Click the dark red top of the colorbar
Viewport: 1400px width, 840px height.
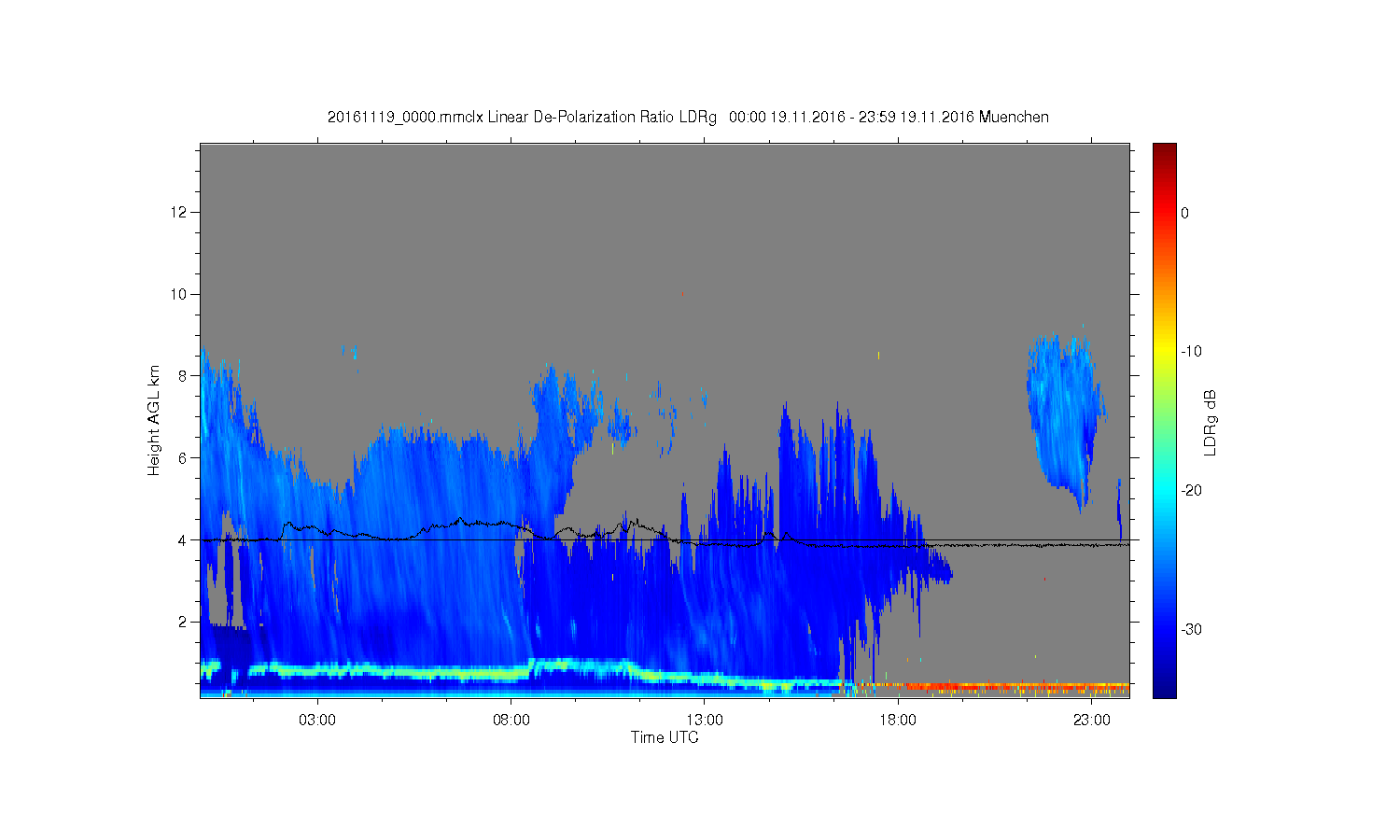click(x=1165, y=151)
